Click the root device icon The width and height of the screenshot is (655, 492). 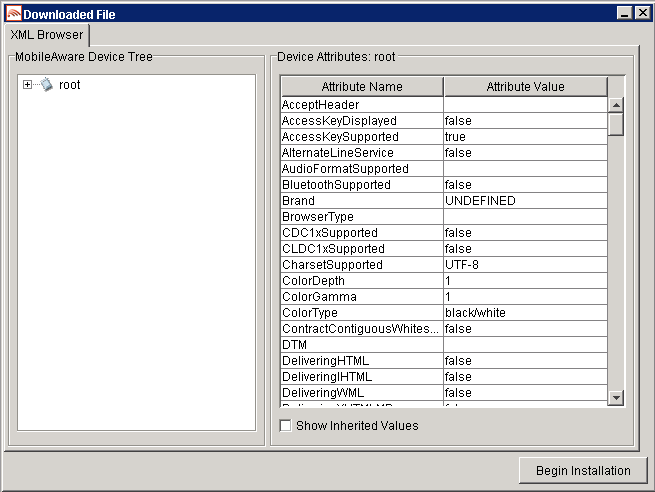click(47, 85)
